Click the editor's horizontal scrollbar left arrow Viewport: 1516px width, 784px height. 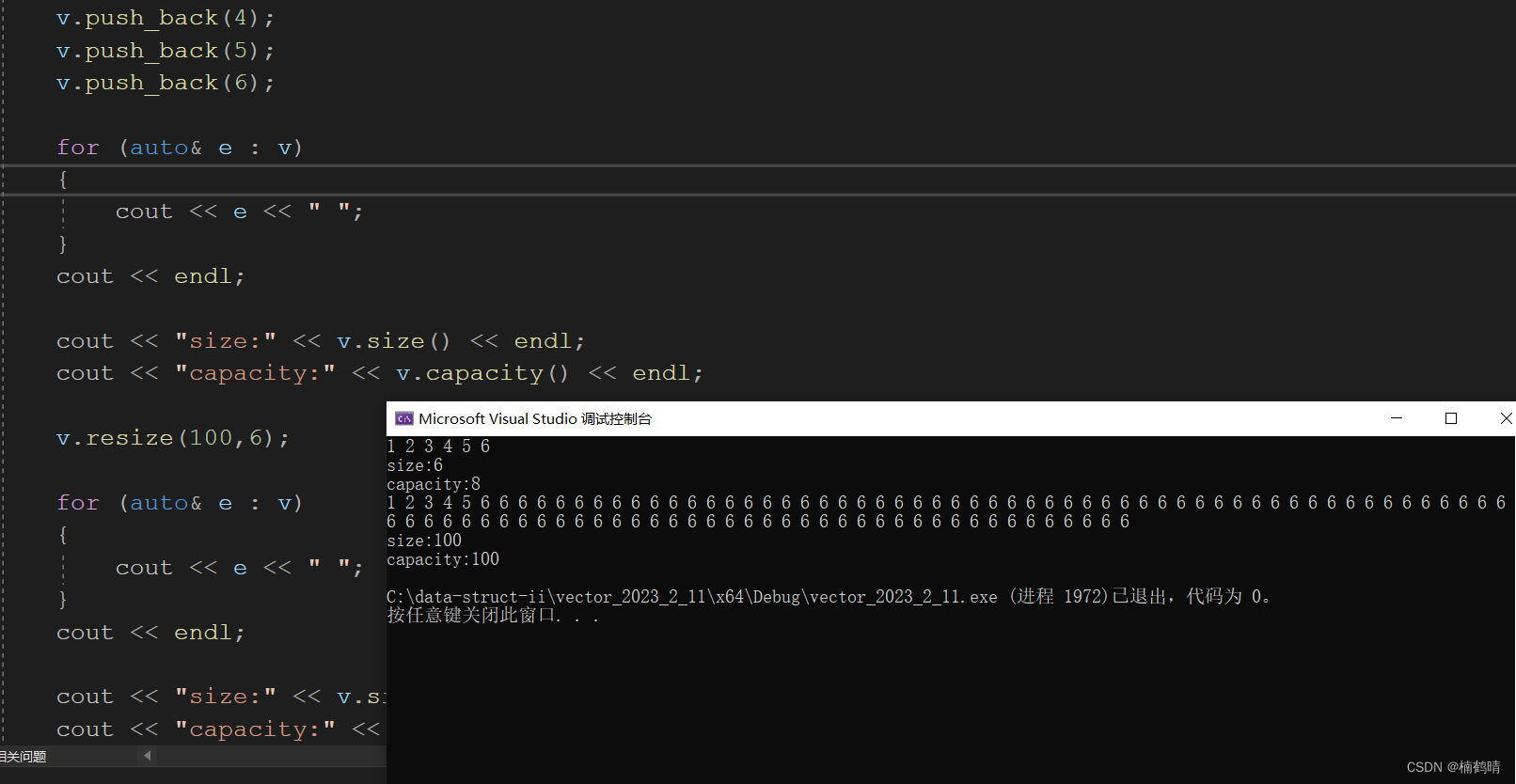click(x=148, y=755)
